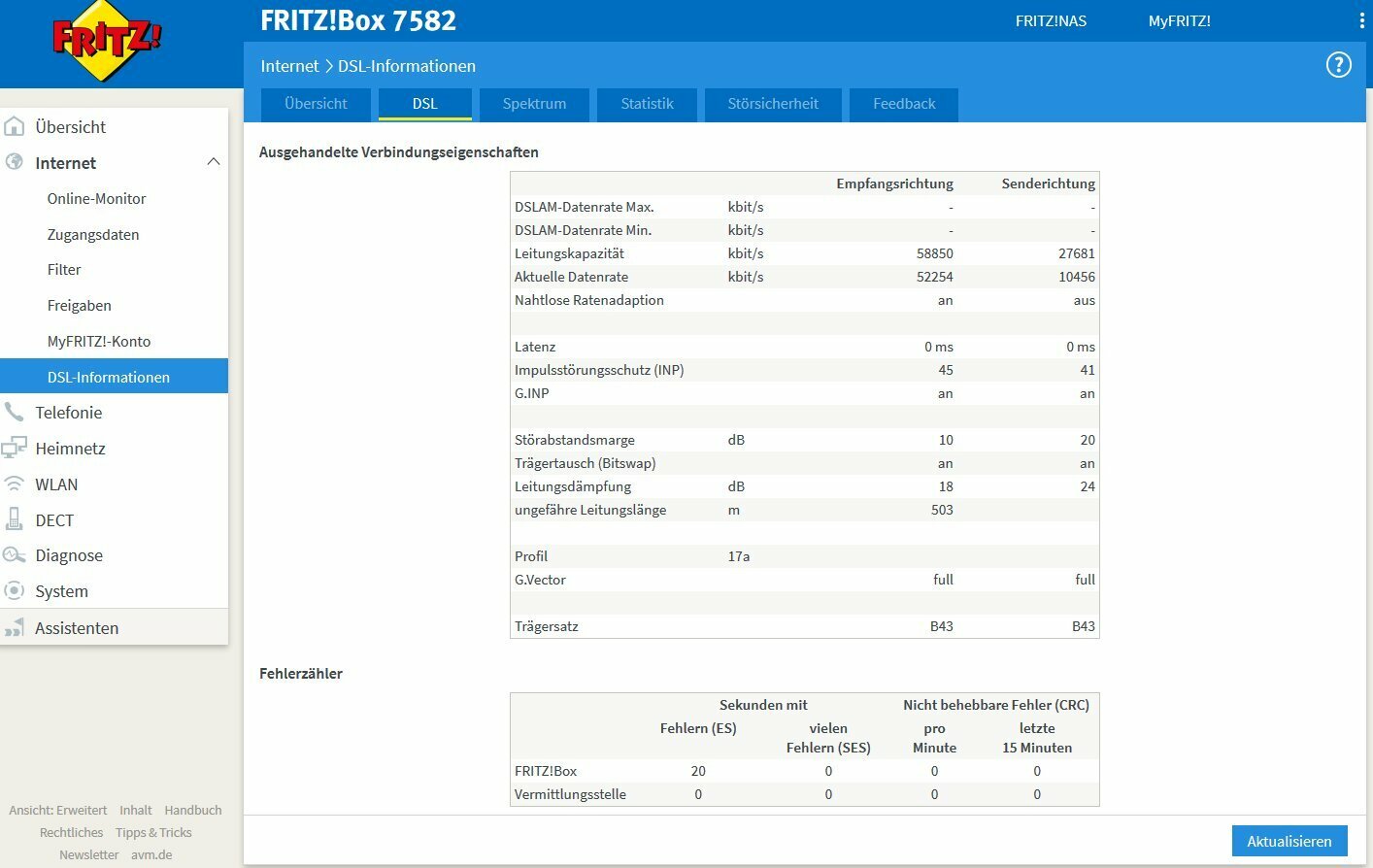This screenshot has width=1373, height=868.
Task: Open the help question mark icon
Action: point(1339,65)
